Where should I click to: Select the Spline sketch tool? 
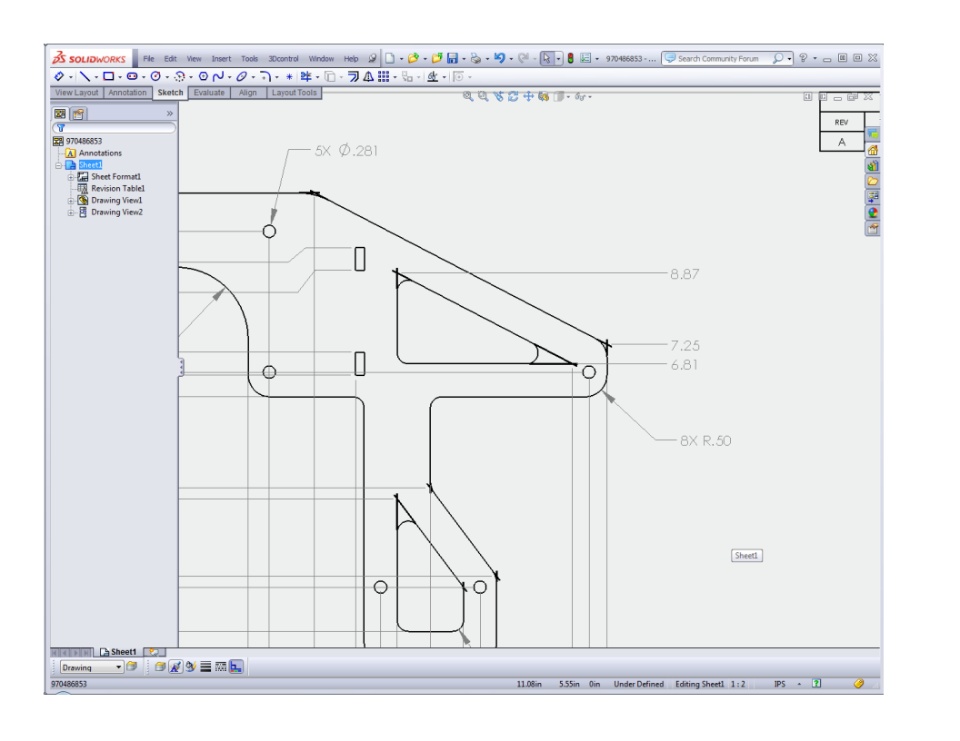pos(218,77)
